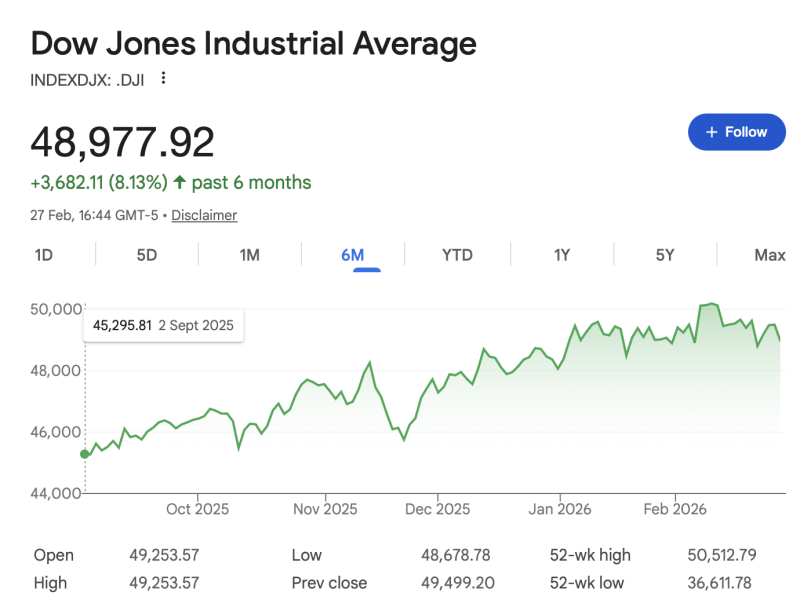Follow the Dow Jones index

pyautogui.click(x=736, y=132)
